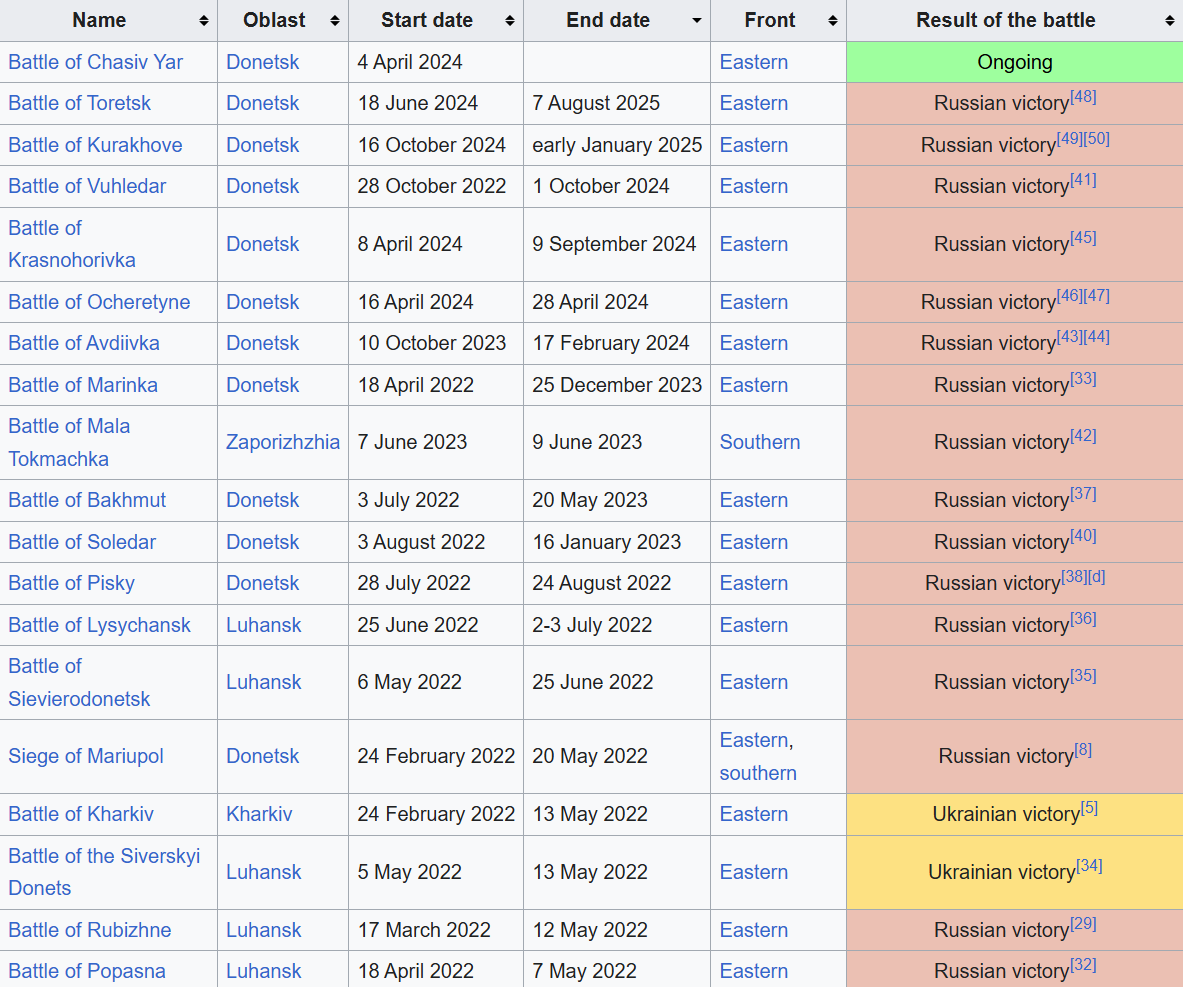
Task: Open citation [46] for Ocheretyne
Action: [x=1070, y=295]
